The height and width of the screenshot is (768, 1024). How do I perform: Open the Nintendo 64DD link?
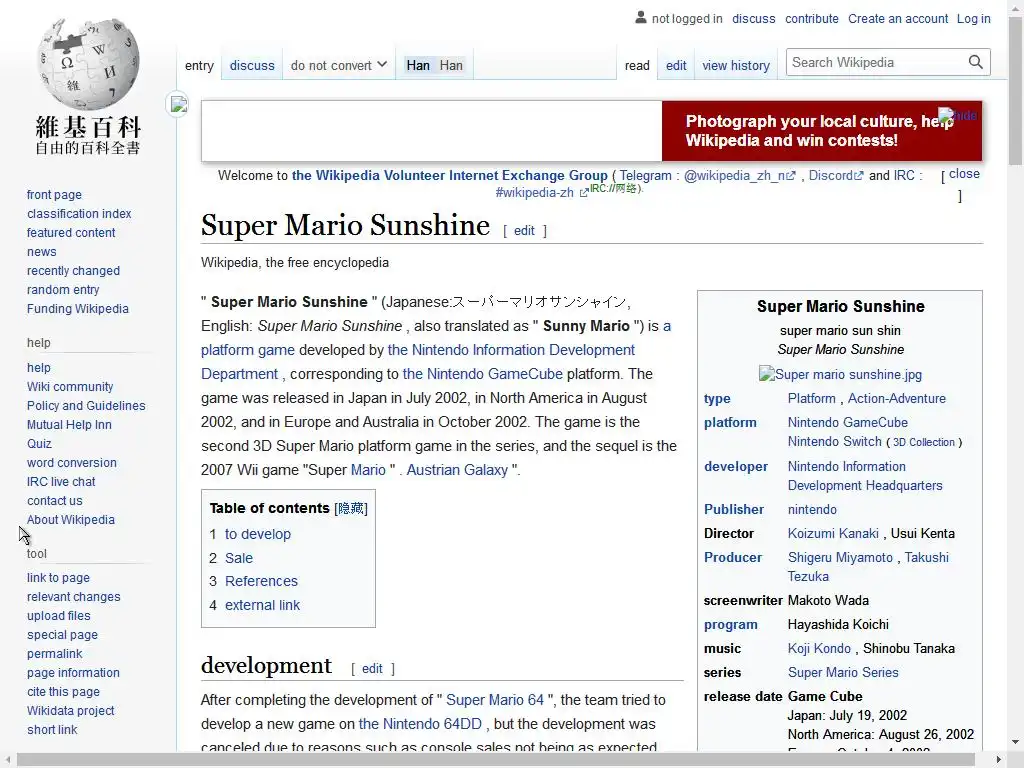click(x=420, y=724)
